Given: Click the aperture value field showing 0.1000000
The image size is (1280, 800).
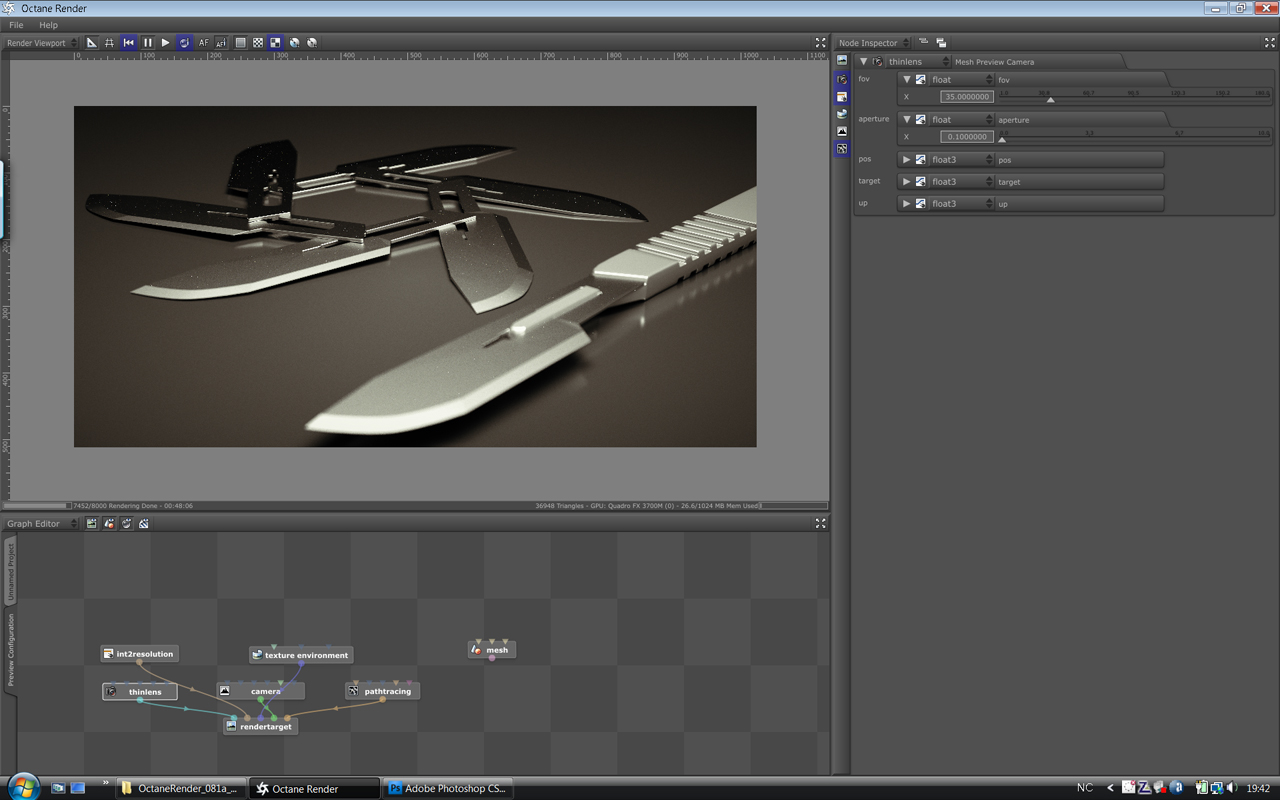Looking at the screenshot, I should [967, 137].
